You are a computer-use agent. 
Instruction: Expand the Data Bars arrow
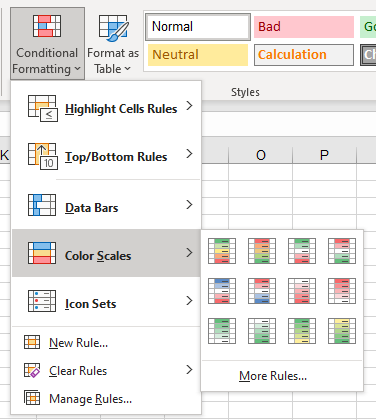coord(189,204)
